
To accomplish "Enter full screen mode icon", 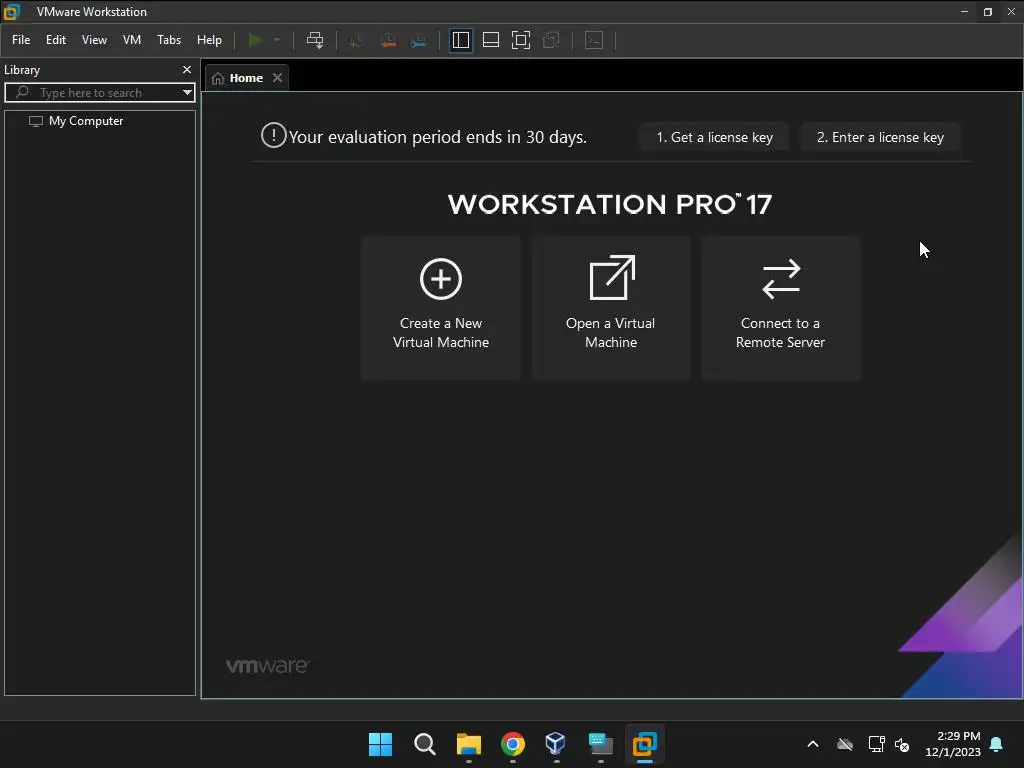I will 520,40.
